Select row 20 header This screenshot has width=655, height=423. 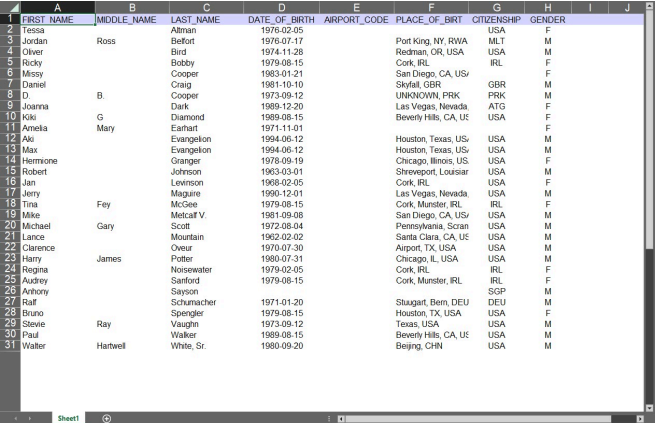point(10,225)
